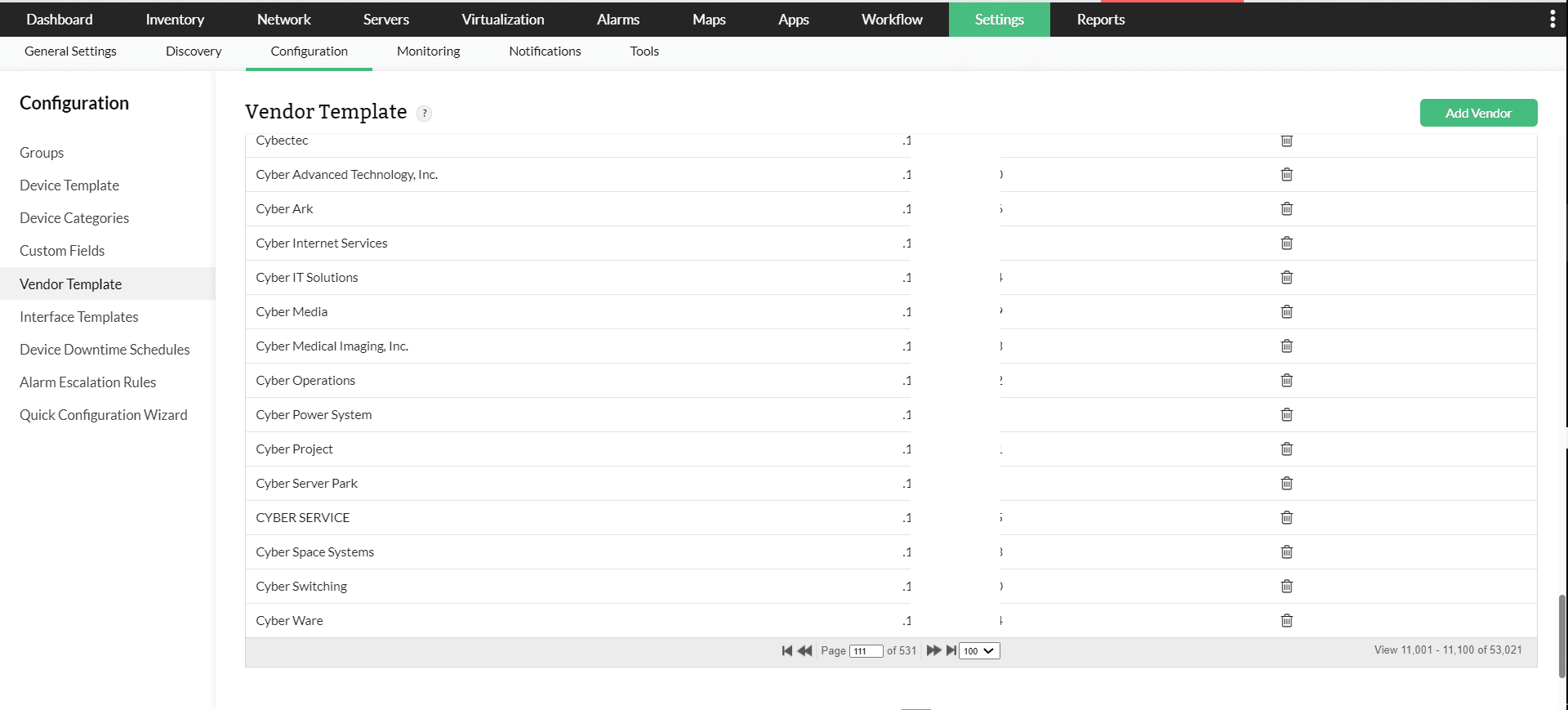Open the Inventory top menu
The height and width of the screenshot is (710, 1568).
click(x=175, y=20)
